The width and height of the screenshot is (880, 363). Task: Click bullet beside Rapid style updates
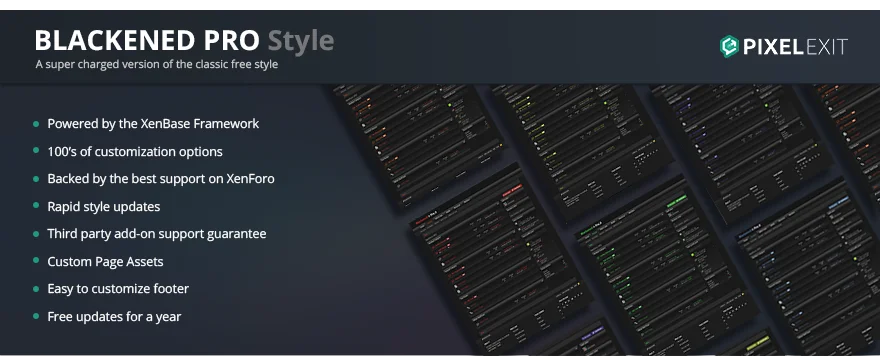point(36,206)
